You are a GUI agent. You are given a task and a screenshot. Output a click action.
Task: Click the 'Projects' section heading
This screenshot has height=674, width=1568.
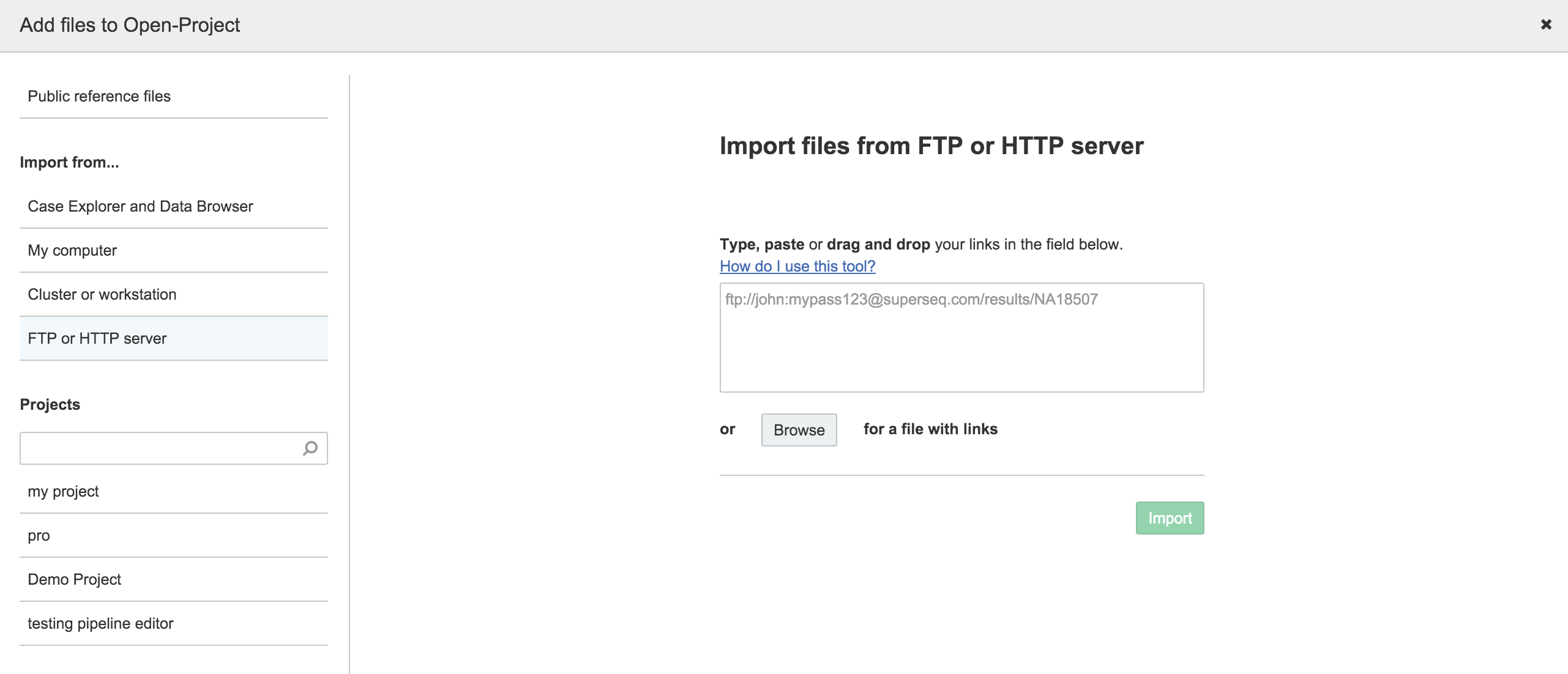click(x=50, y=404)
